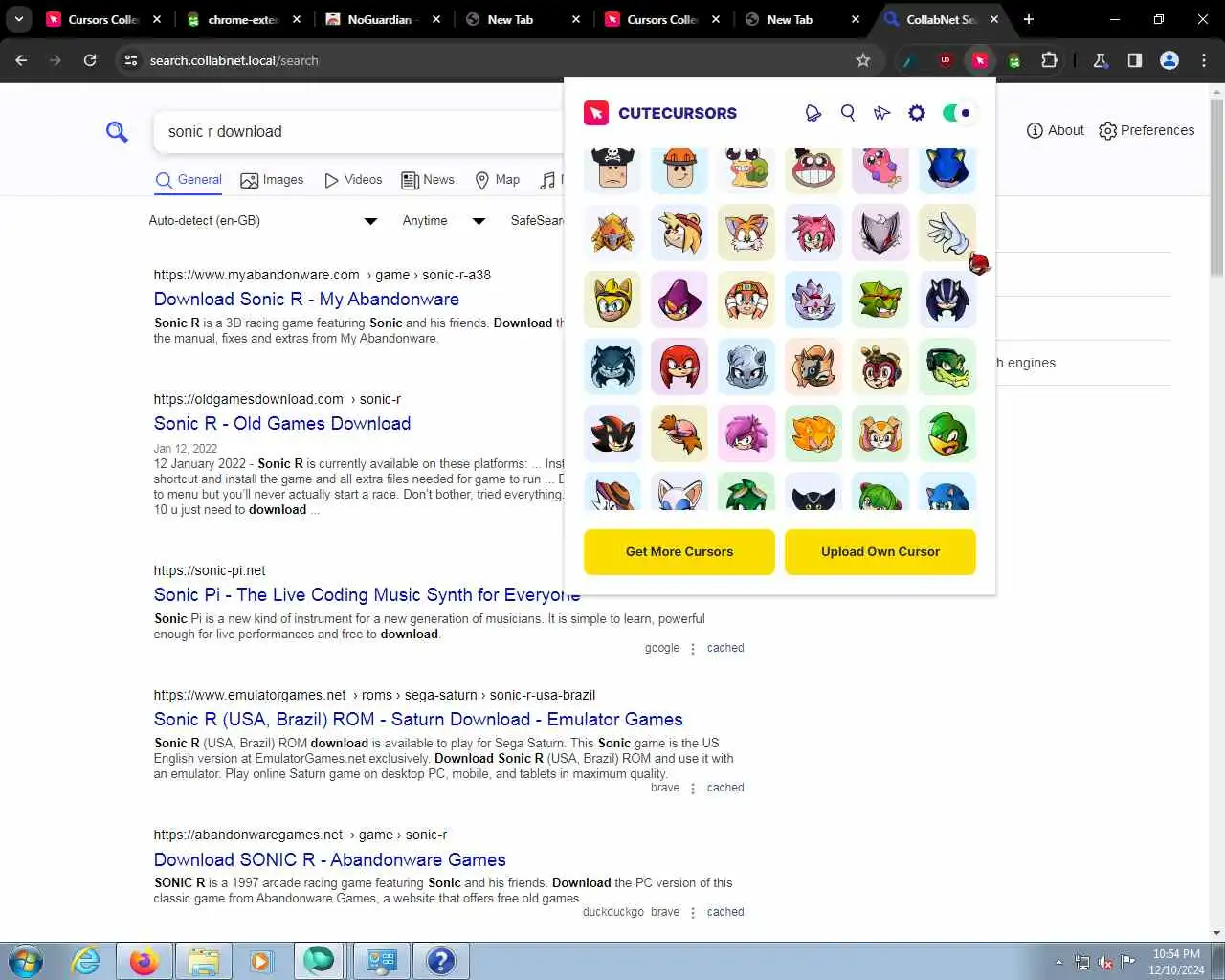Open CuteCursors notifications bell

[813, 113]
